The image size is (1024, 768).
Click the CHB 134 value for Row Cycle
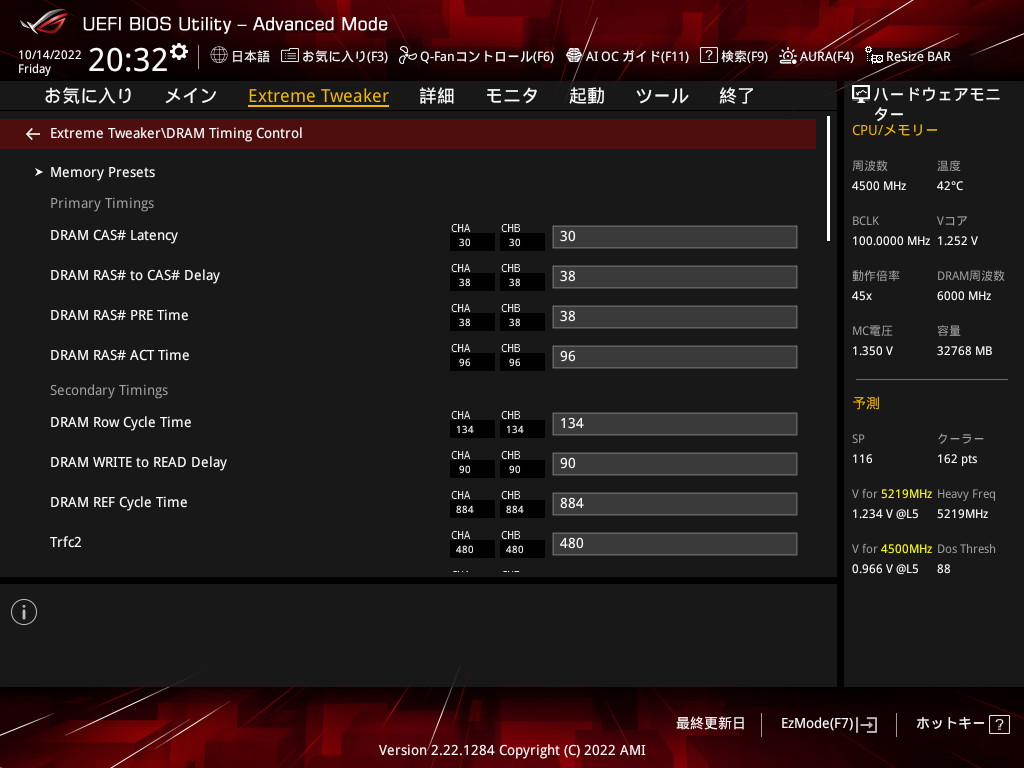pyautogui.click(x=515, y=430)
